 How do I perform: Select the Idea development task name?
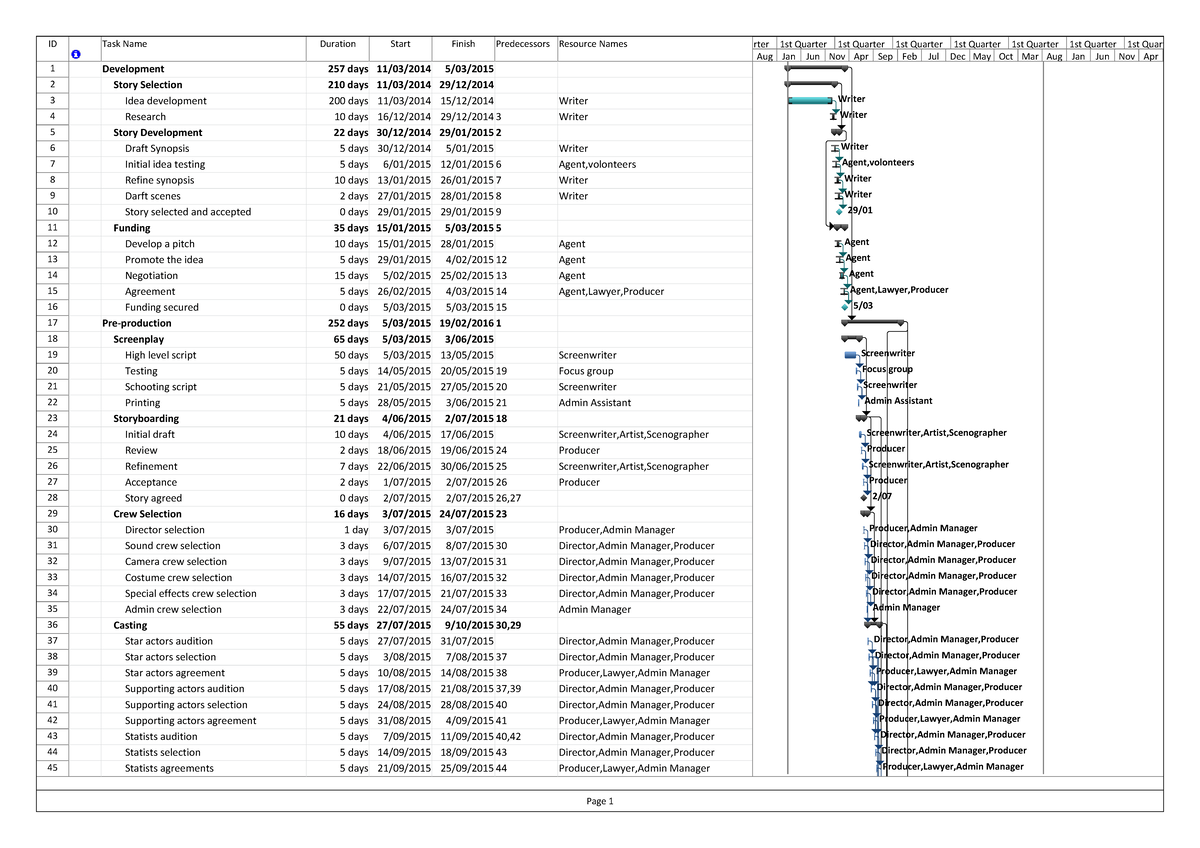coord(166,101)
